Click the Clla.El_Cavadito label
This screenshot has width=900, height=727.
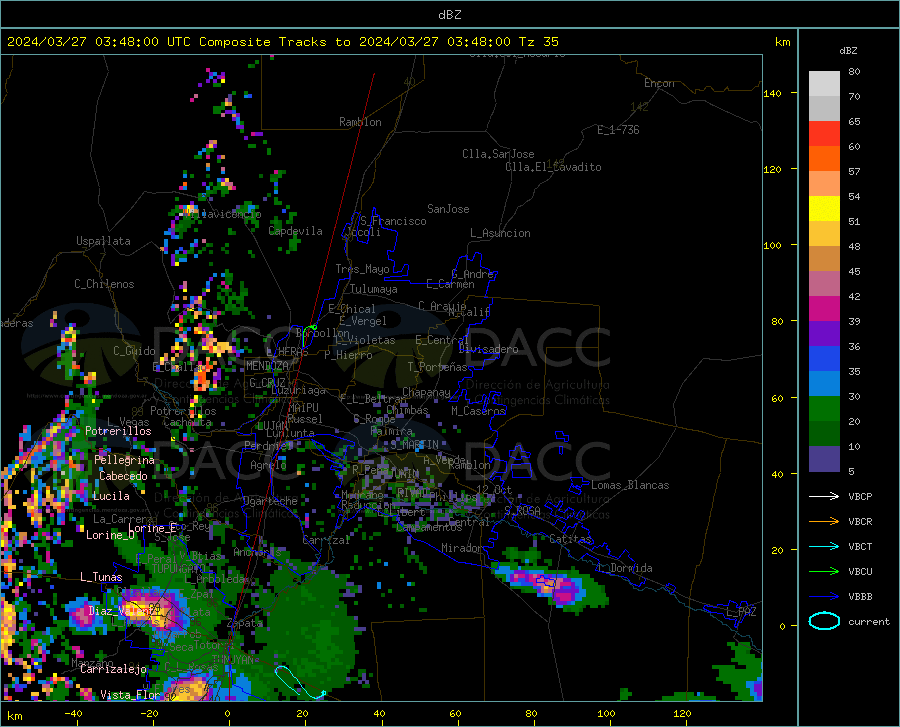[553, 167]
